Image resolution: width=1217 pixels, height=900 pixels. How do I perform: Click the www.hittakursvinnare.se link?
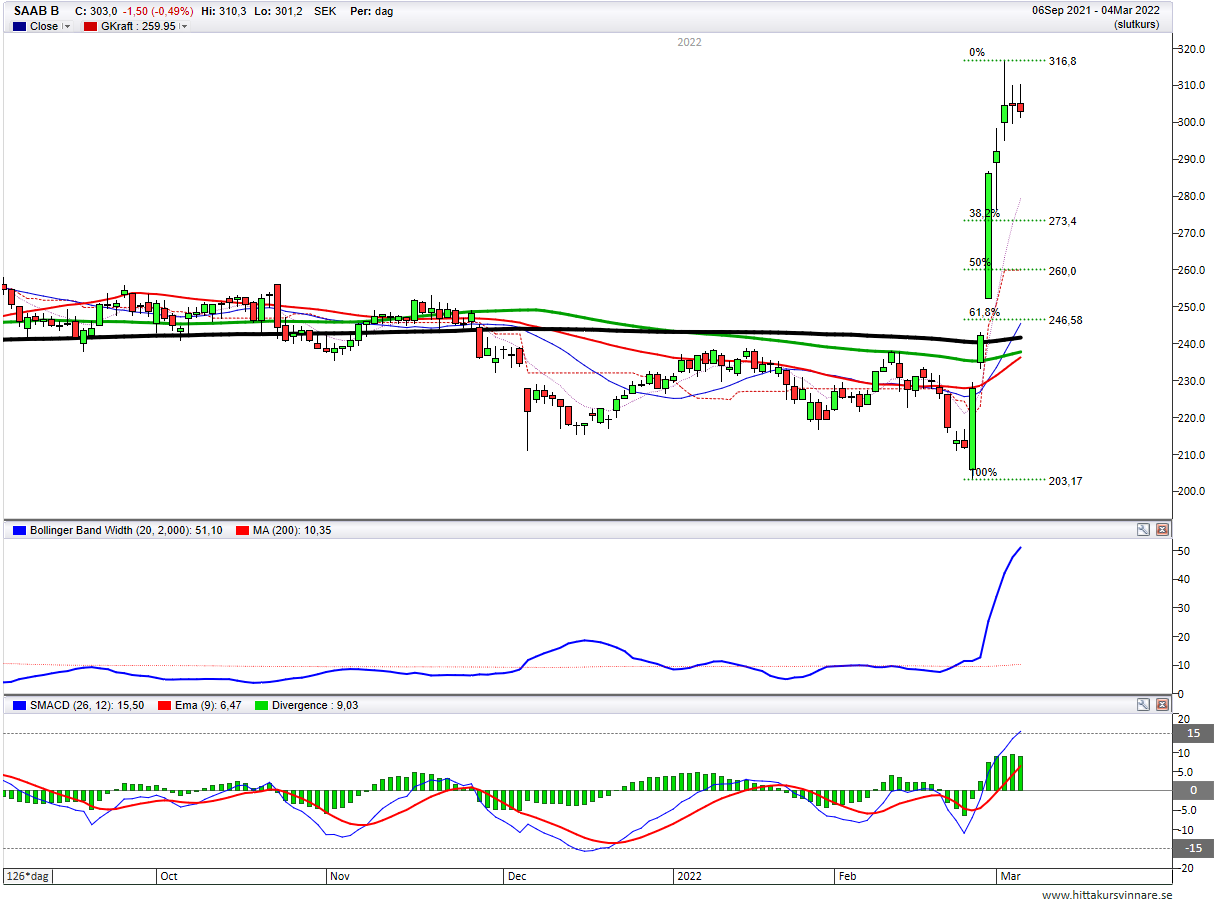click(1107, 895)
